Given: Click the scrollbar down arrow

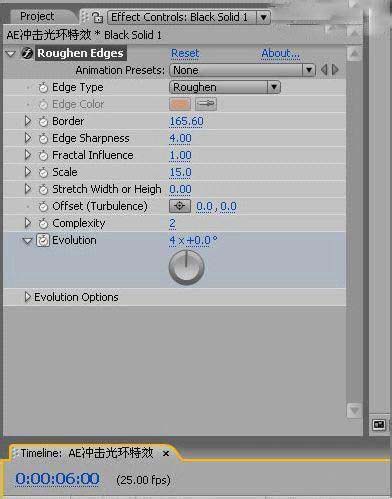Looking at the screenshot, I should click(354, 411).
